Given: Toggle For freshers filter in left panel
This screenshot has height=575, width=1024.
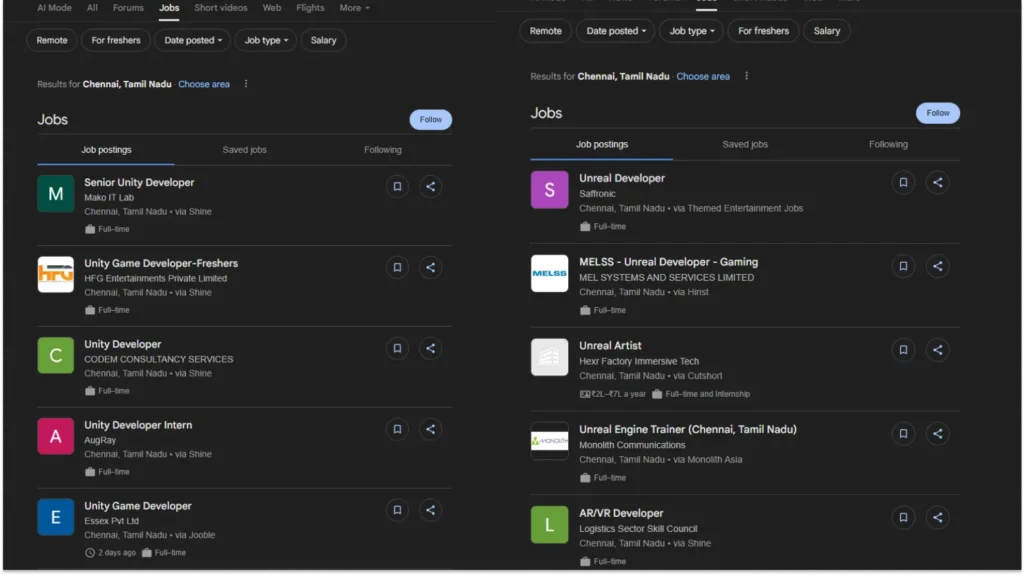Looking at the screenshot, I should pyautogui.click(x=116, y=41).
